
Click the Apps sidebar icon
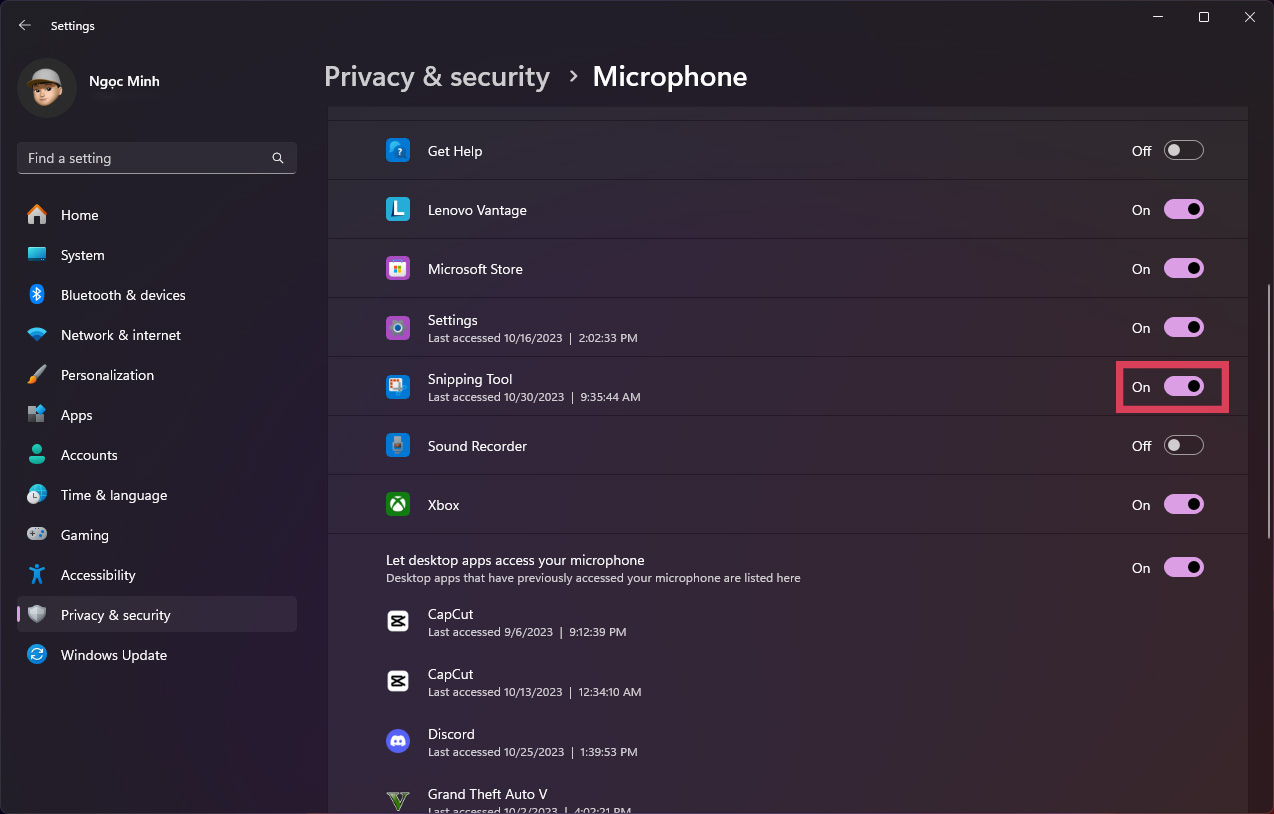click(x=37, y=415)
